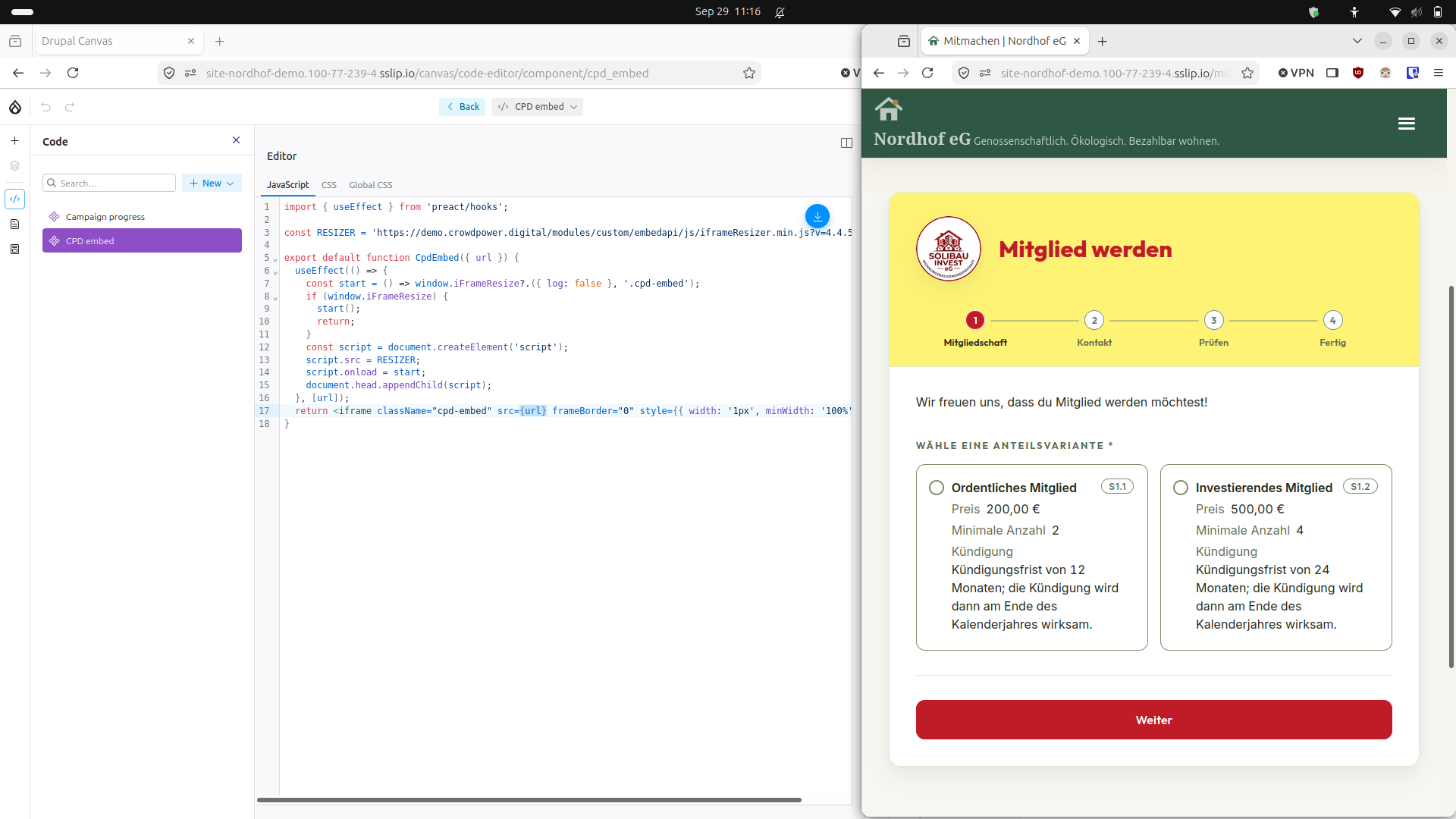The height and width of the screenshot is (819, 1456).
Task: Click the blue download button in editor
Action: tap(817, 216)
